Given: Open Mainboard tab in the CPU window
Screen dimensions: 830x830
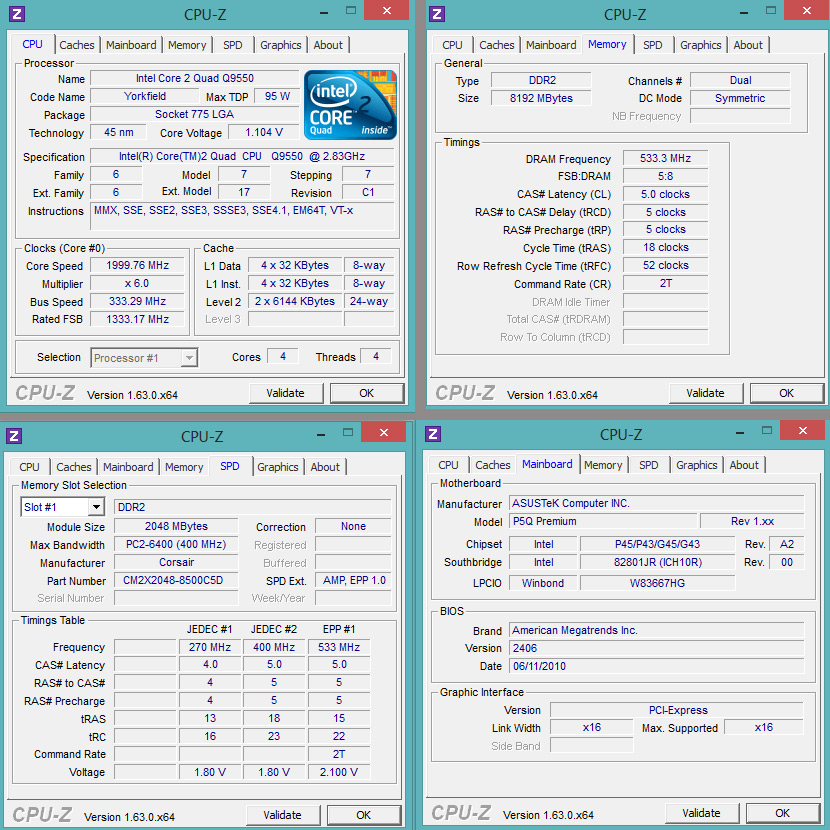Looking at the screenshot, I should (131, 45).
